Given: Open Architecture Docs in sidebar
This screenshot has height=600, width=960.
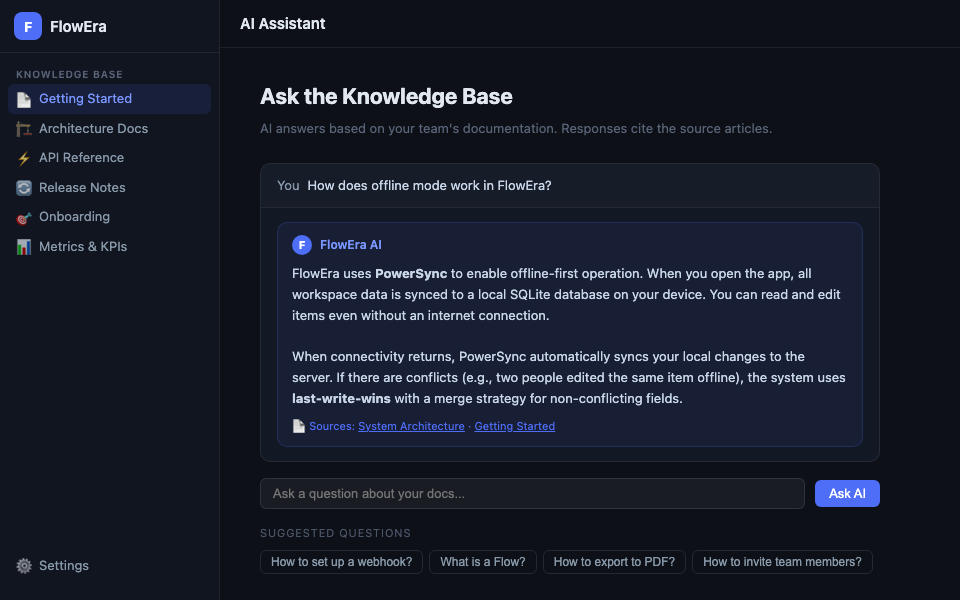Looking at the screenshot, I should pos(93,129).
